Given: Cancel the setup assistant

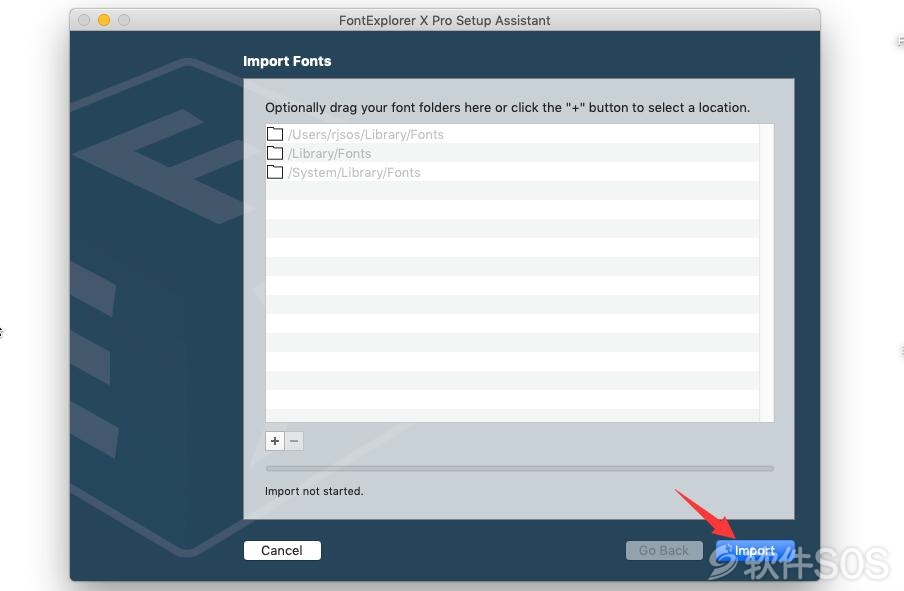Looking at the screenshot, I should (x=282, y=550).
